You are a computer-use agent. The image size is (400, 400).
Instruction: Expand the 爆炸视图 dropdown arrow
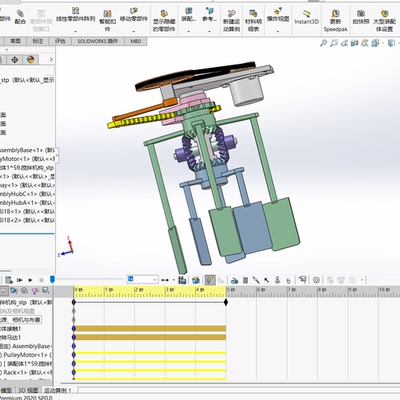coord(278,32)
